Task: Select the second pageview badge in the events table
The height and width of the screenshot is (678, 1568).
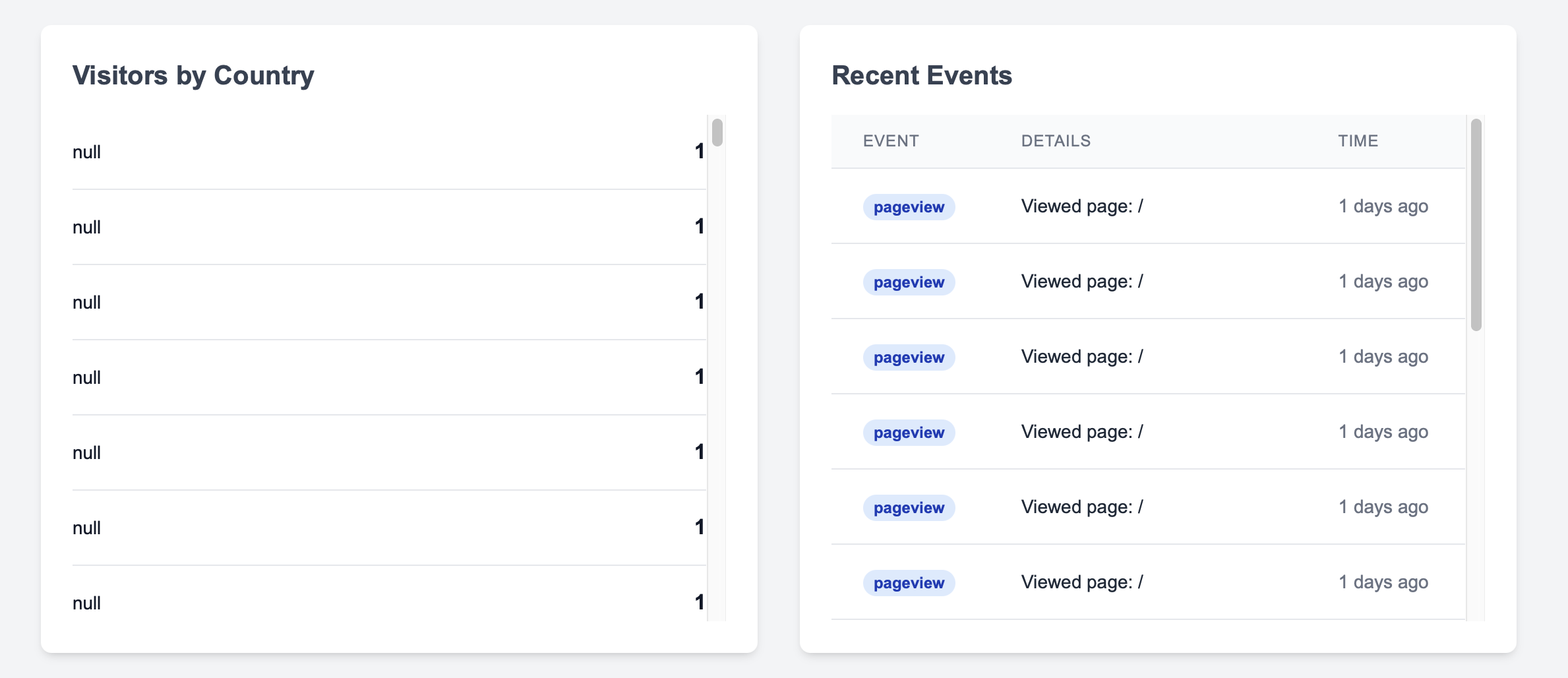Action: pyautogui.click(x=909, y=282)
